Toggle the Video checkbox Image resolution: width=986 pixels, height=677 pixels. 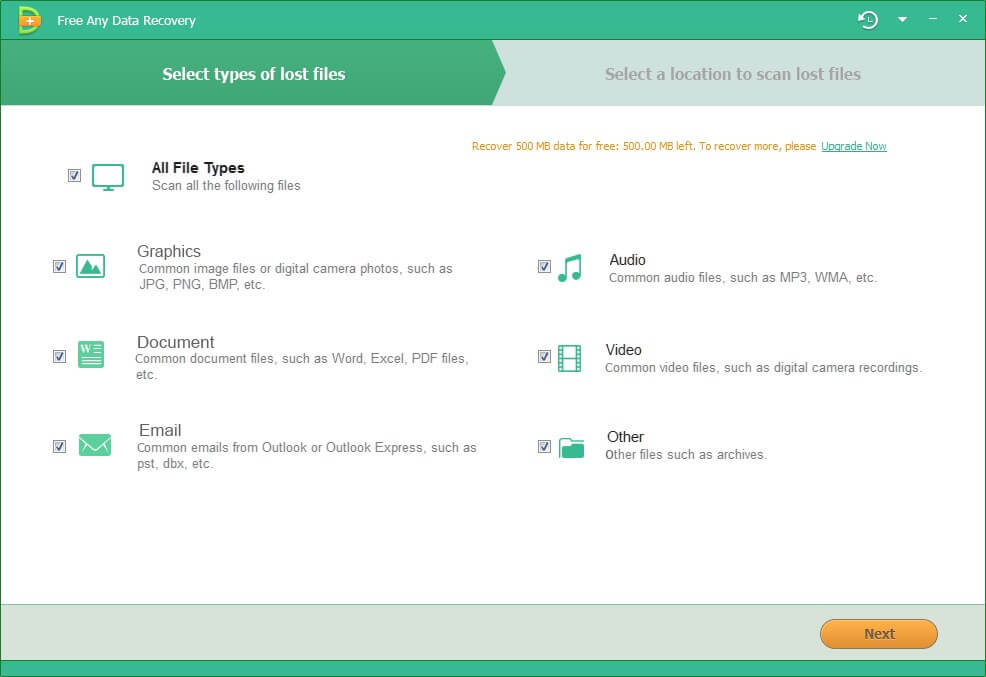(545, 356)
